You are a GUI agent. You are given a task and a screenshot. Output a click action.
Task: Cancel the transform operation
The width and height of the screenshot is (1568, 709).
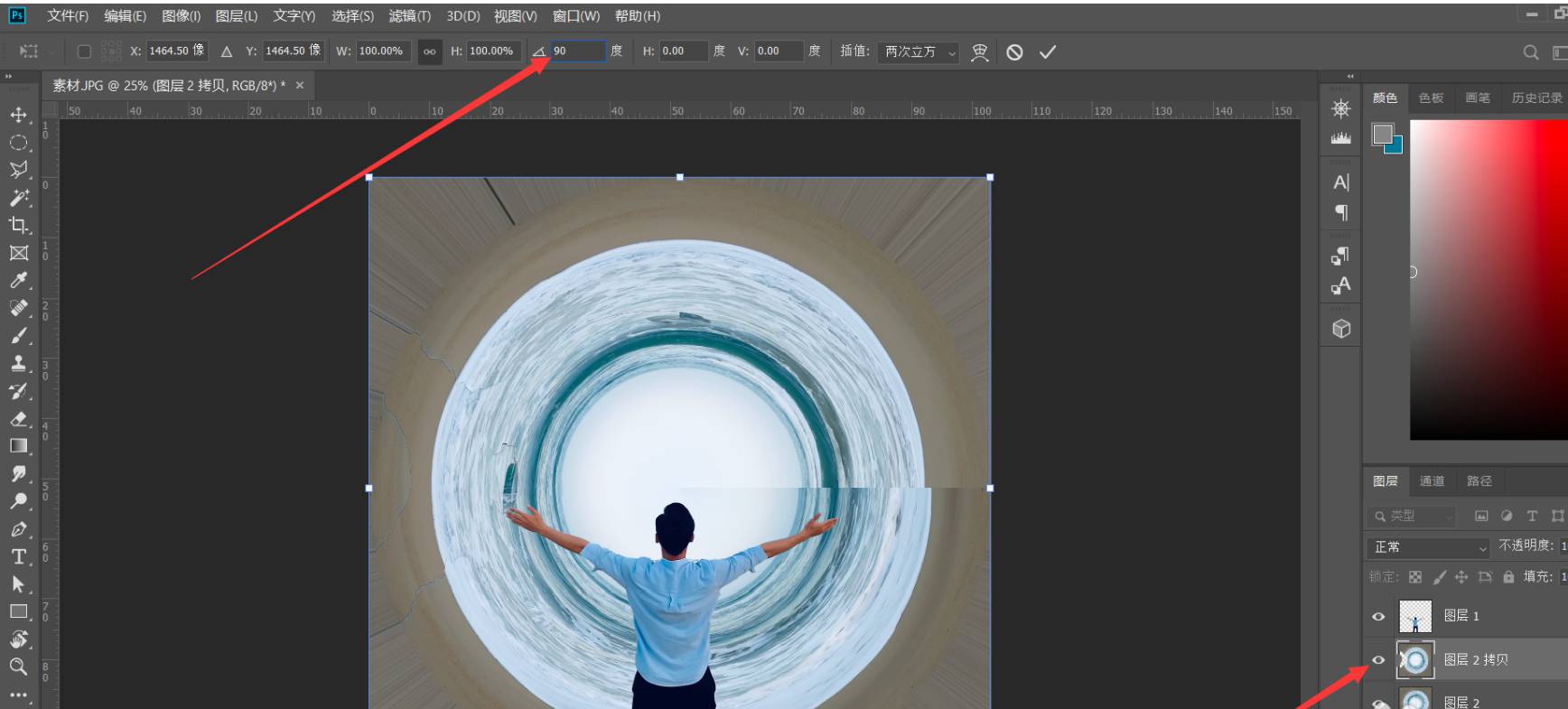1014,52
